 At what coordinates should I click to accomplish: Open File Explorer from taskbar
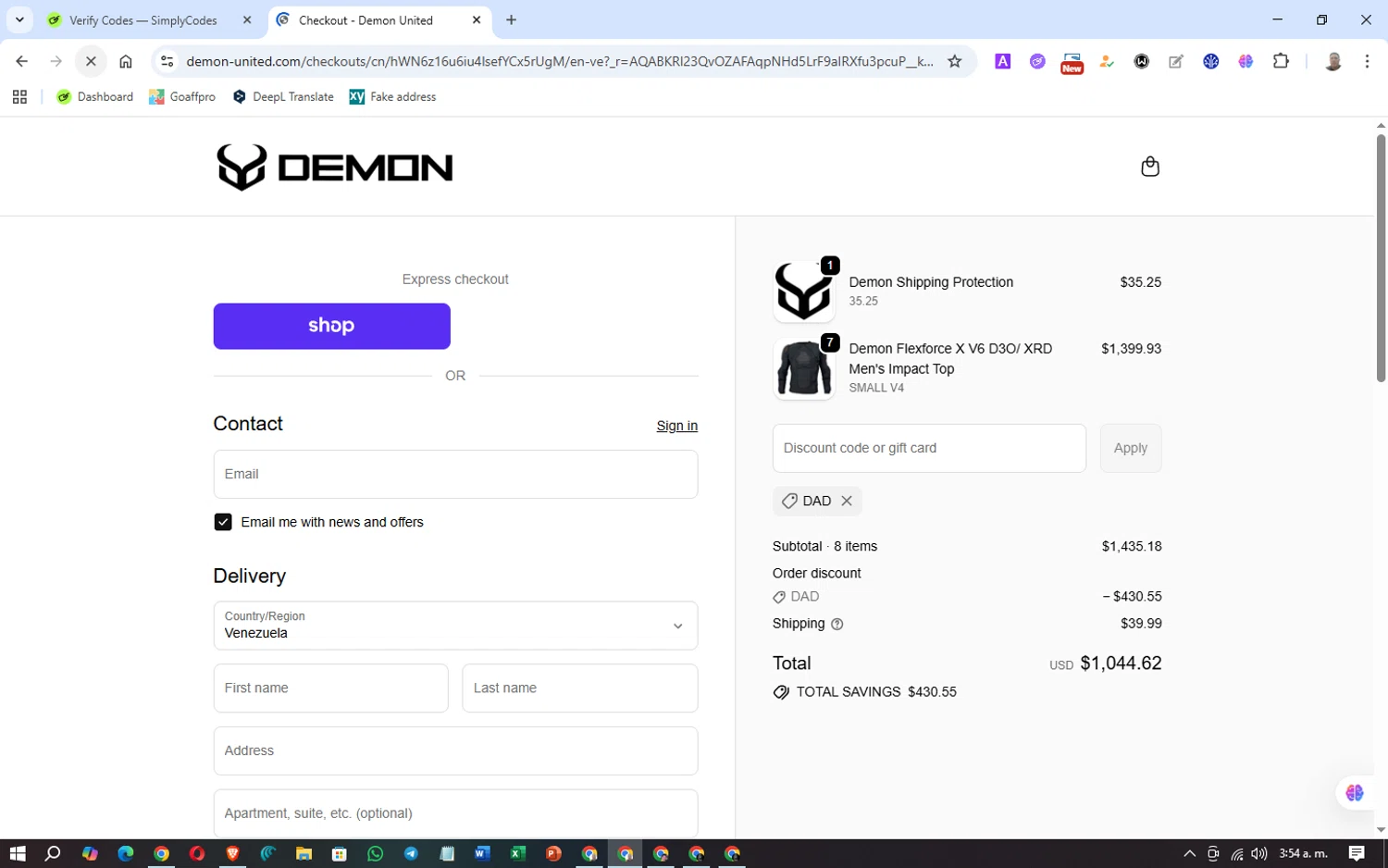click(x=304, y=853)
